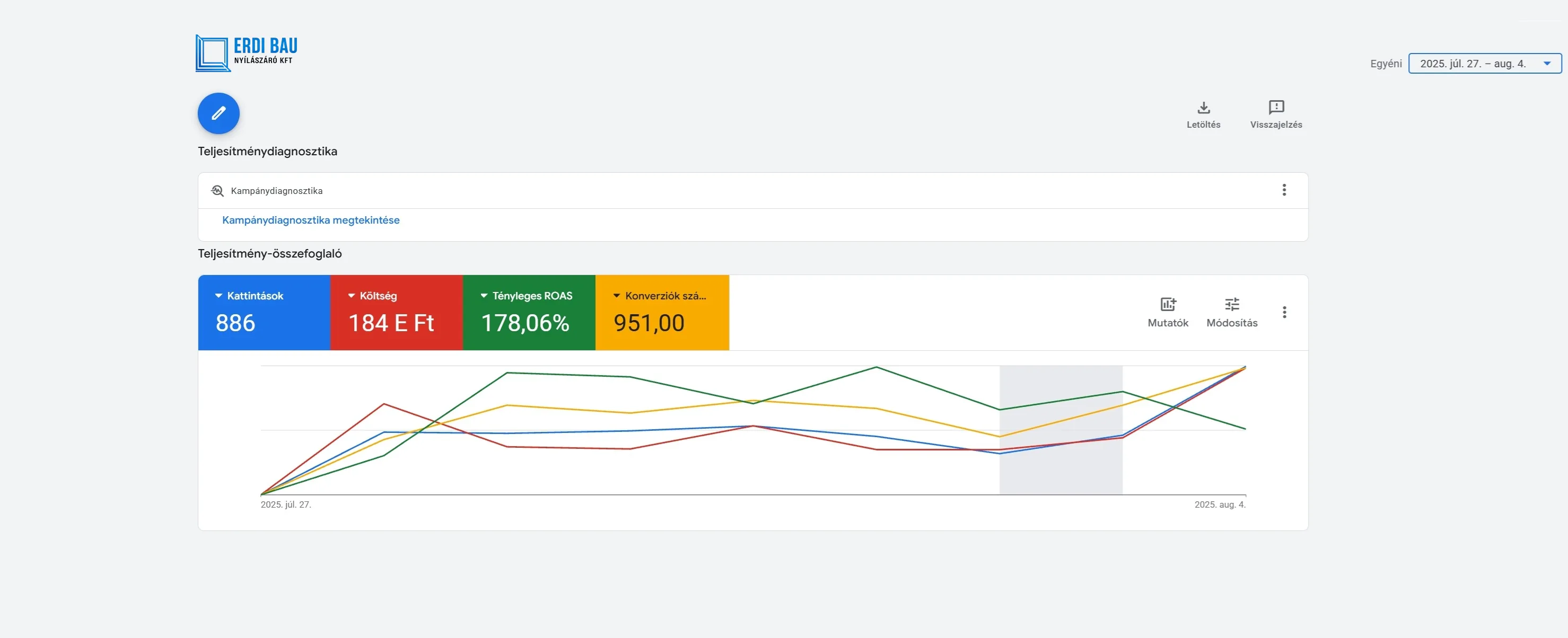Click the Egyéni label

point(1386,64)
